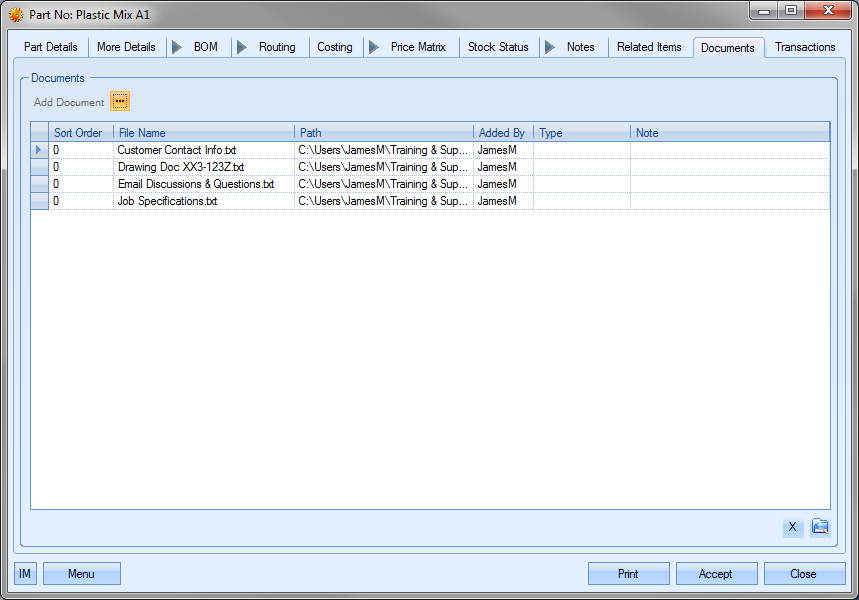
Task: Click the arrow icon beside BOM tab
Action: pos(176,47)
